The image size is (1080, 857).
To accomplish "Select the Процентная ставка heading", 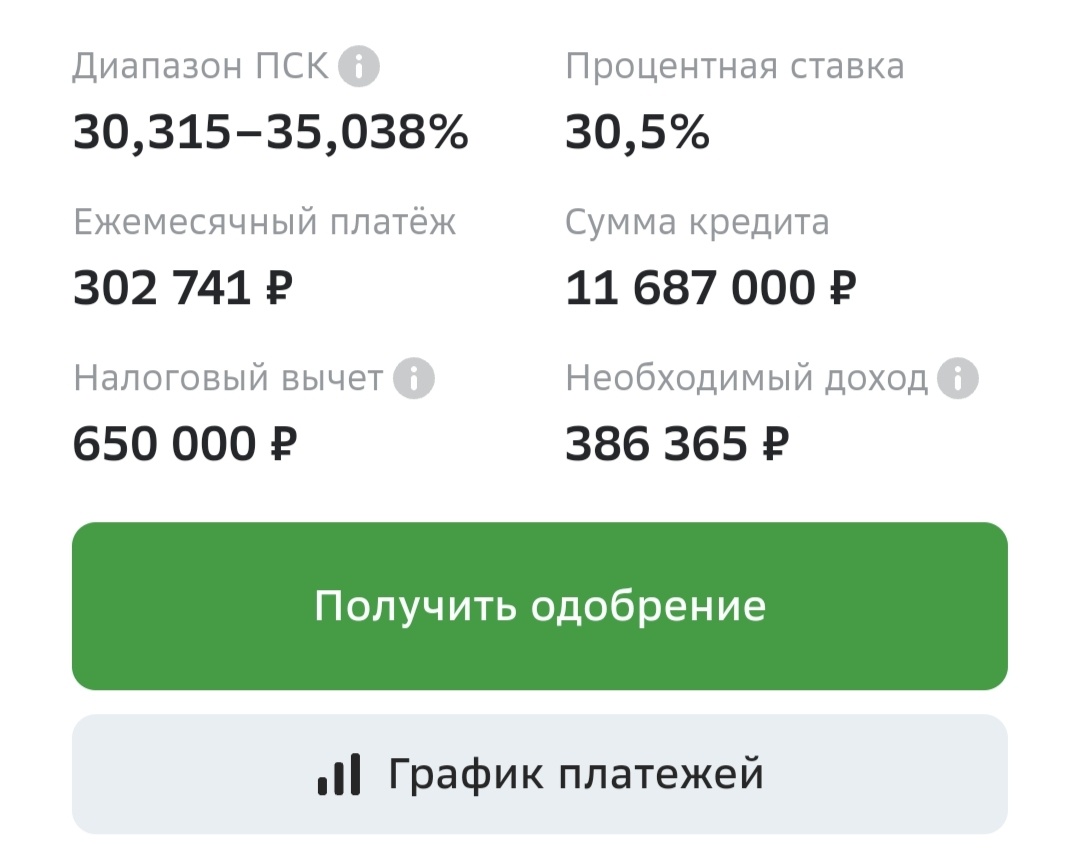I will click(735, 66).
